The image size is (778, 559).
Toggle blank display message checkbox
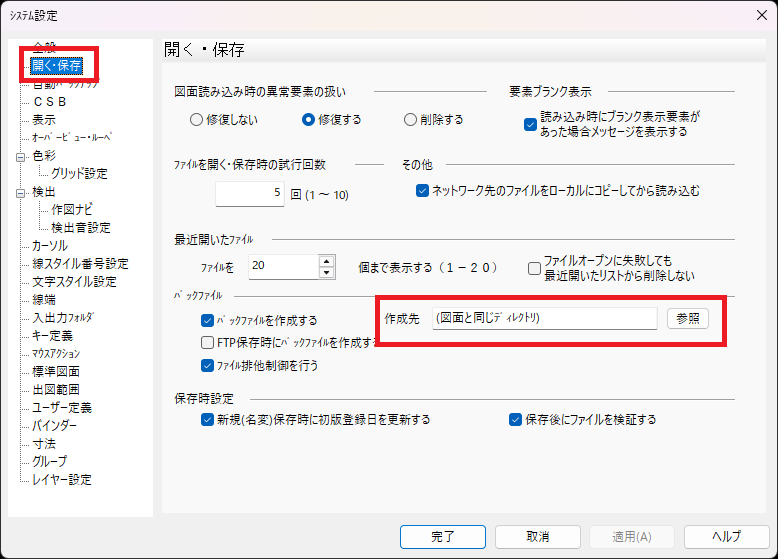530,124
